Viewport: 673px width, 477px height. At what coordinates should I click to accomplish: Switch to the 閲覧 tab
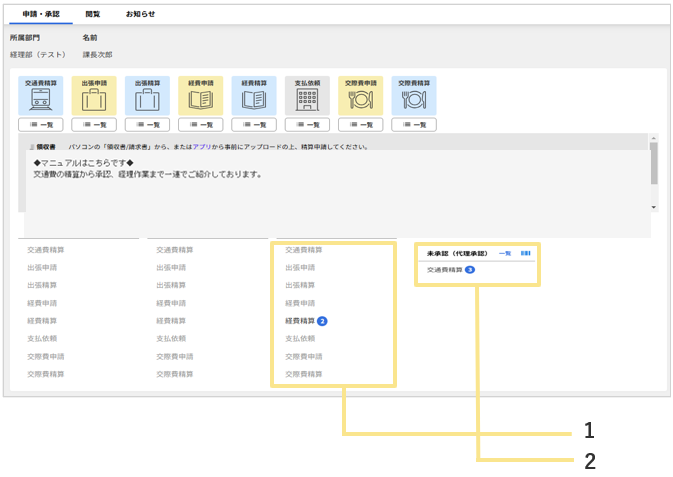93,14
